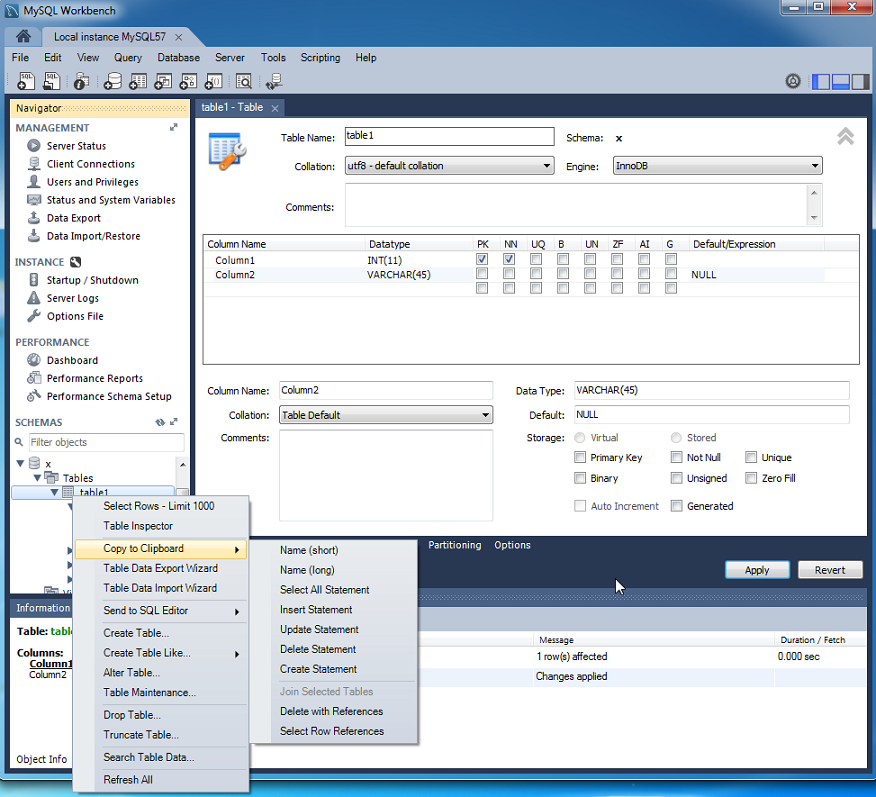Open the Performance Dashboard
The image size is (876, 797).
72,360
